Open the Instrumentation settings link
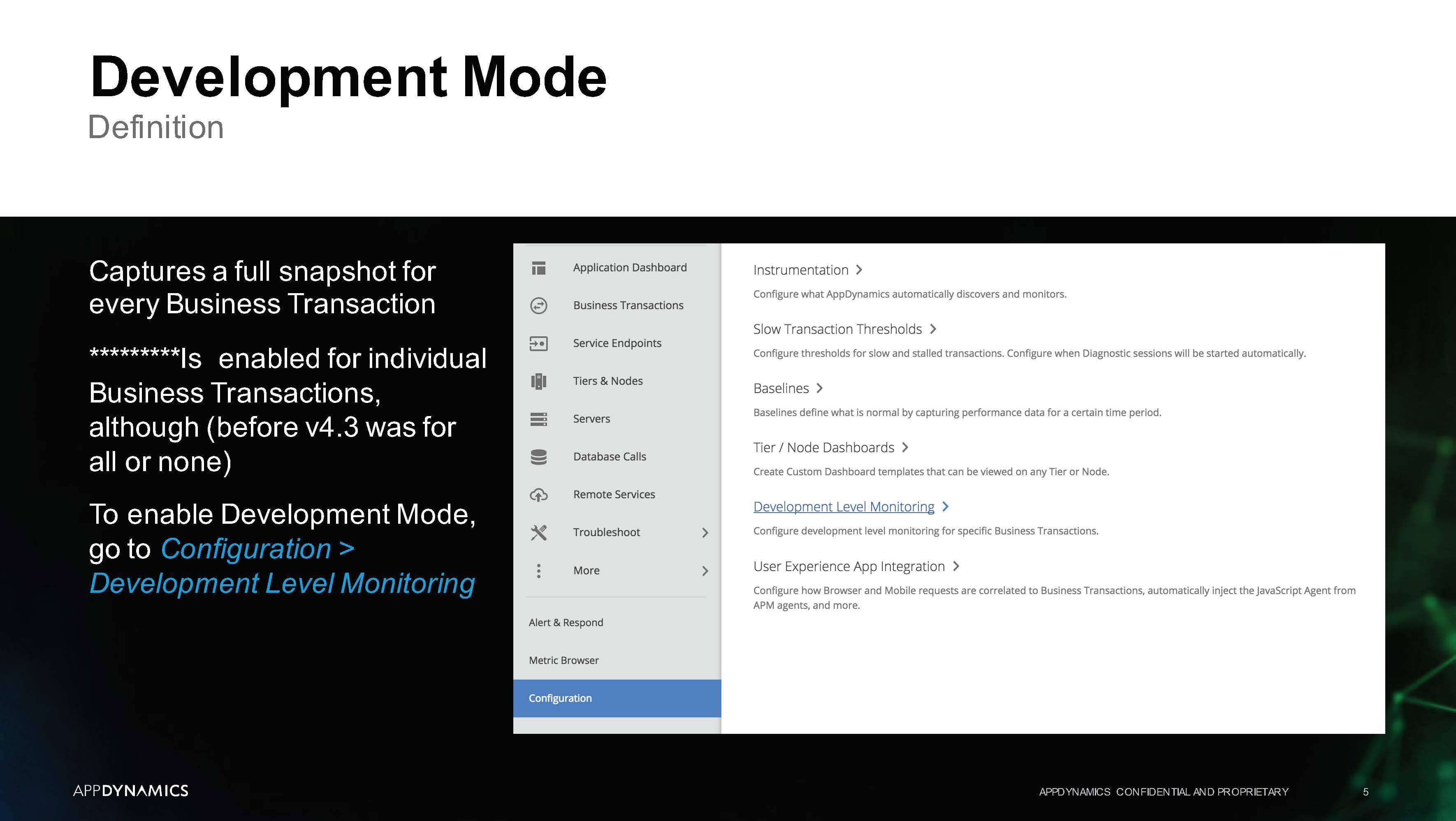The image size is (1456, 821). pos(800,270)
